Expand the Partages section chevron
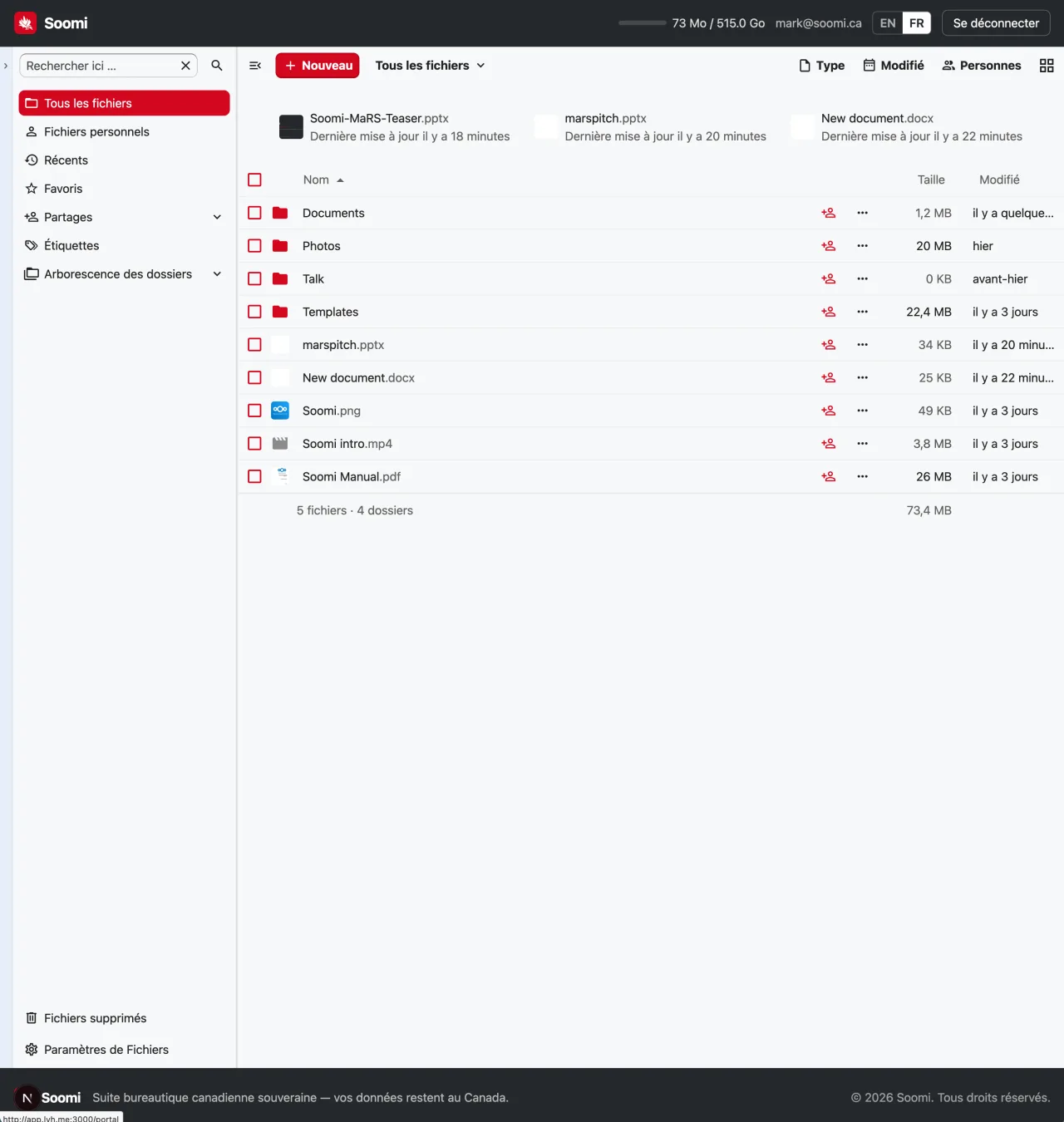This screenshot has width=1064, height=1122. click(217, 218)
